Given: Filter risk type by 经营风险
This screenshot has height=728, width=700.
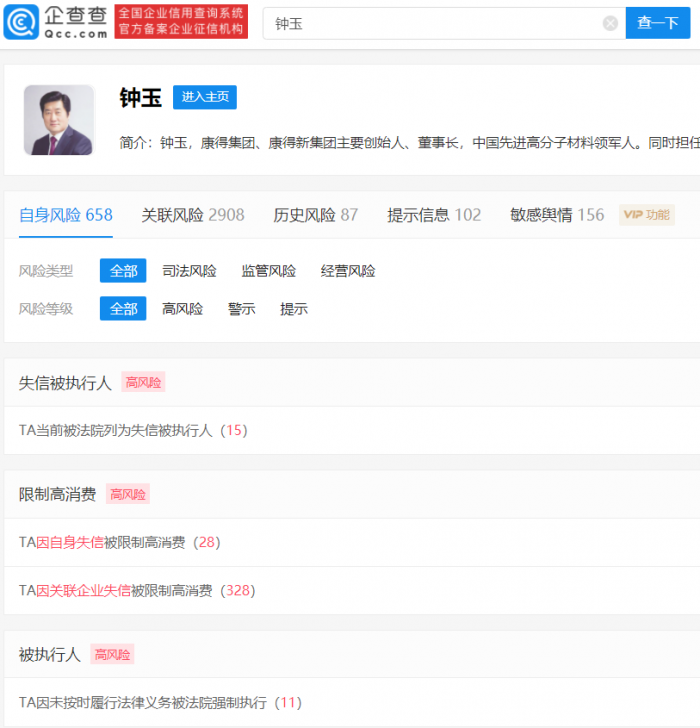Looking at the screenshot, I should tap(348, 271).
